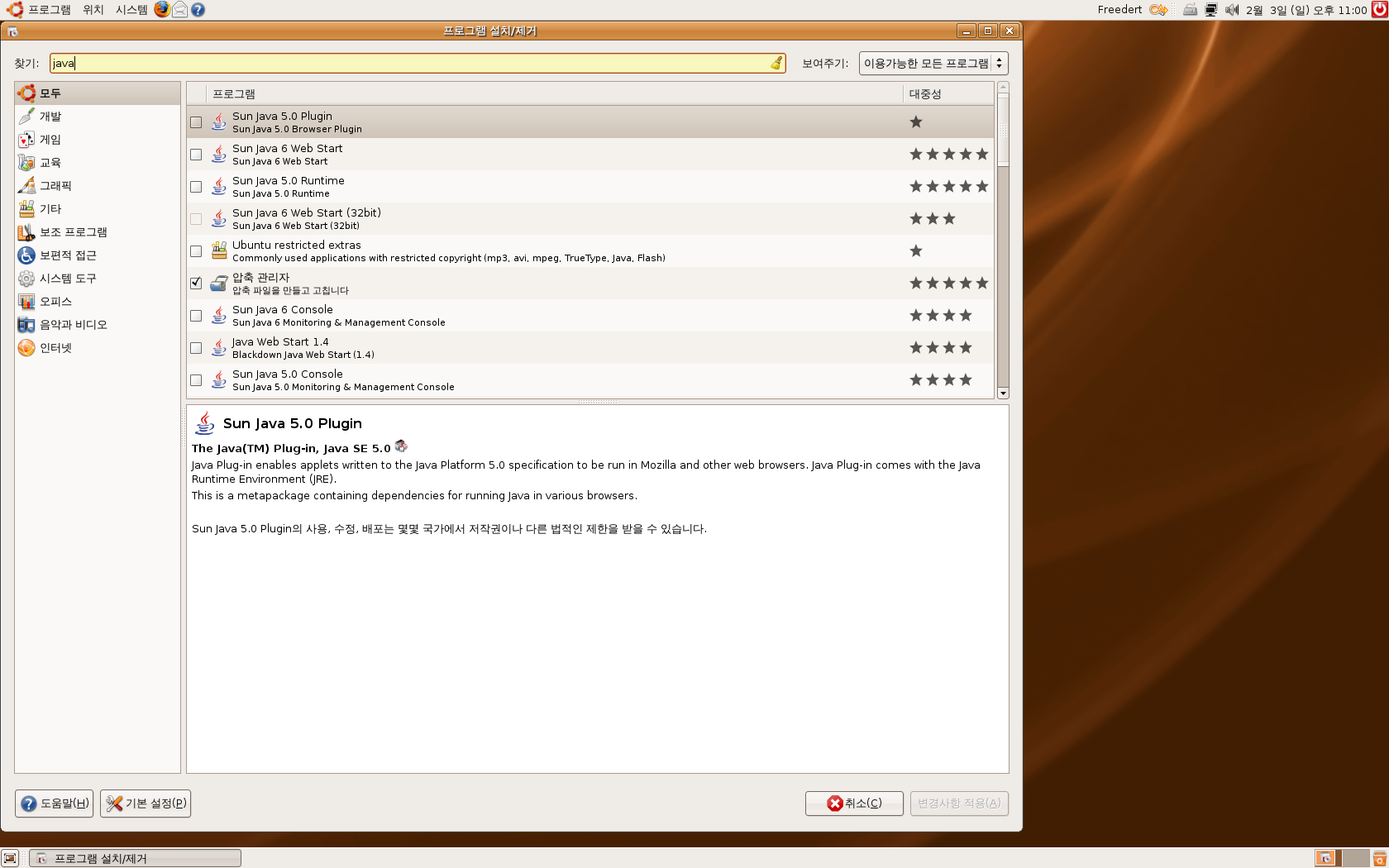
Task: Click the show desktop icon
Action: point(10,858)
